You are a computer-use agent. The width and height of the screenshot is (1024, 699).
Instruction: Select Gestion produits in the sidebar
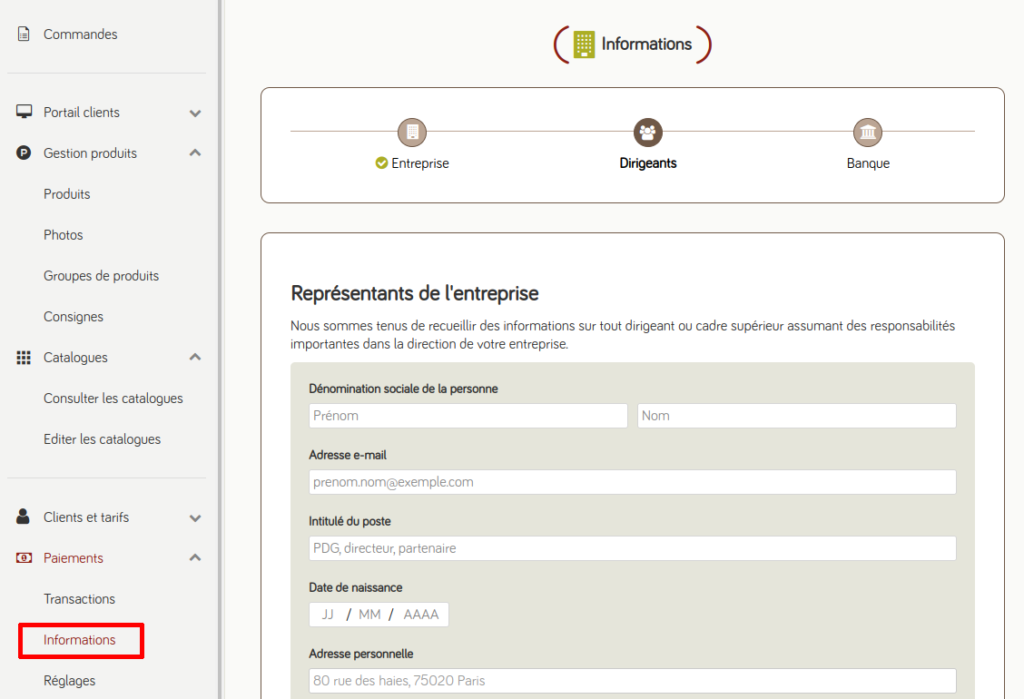(x=90, y=153)
